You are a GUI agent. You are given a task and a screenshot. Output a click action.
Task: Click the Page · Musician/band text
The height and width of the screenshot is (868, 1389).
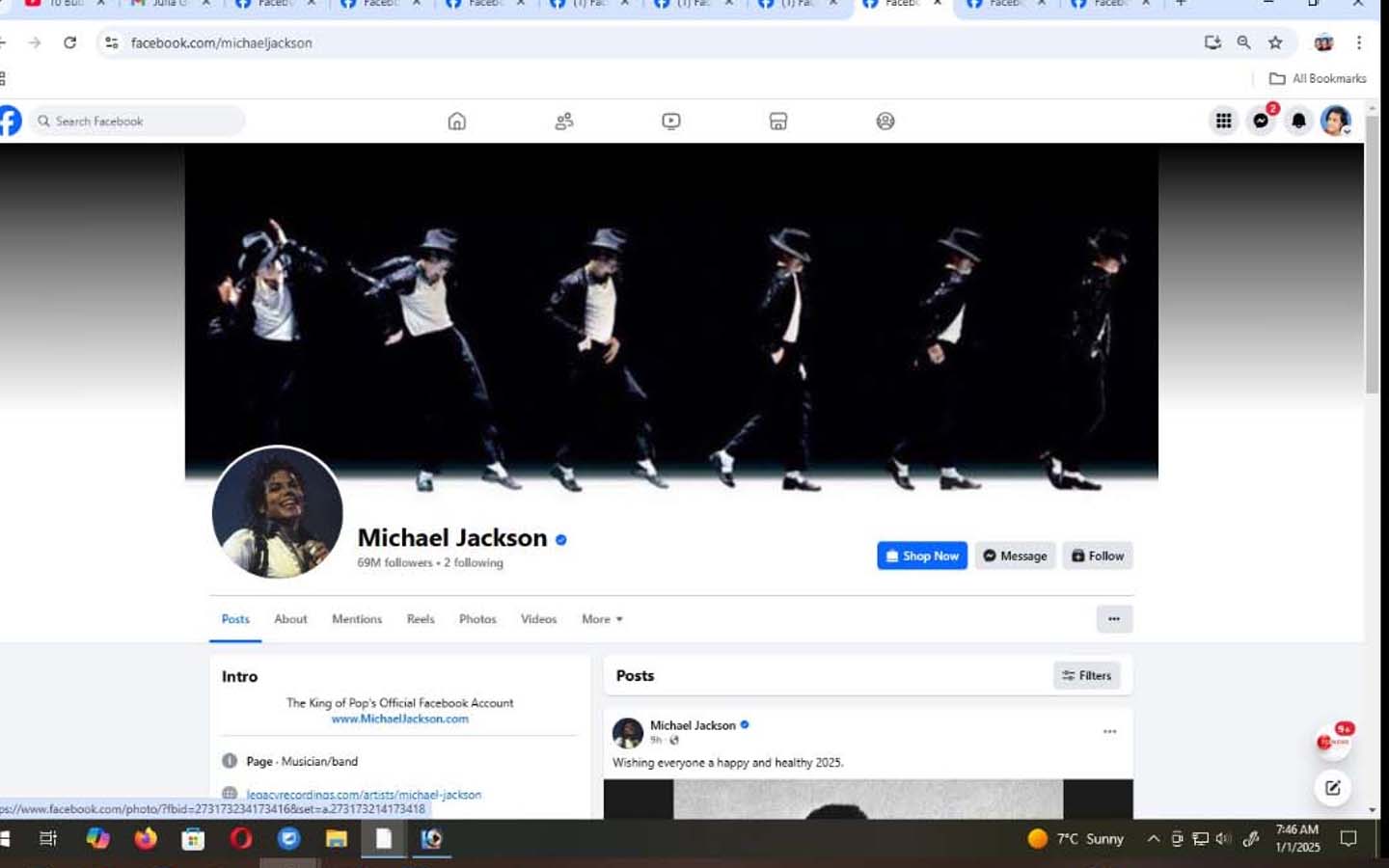pos(302,761)
